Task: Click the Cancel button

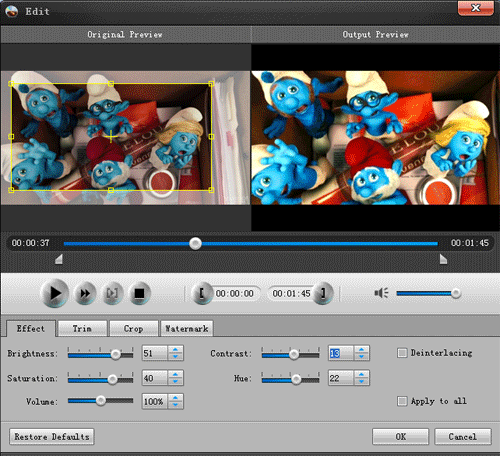Action: pyautogui.click(x=463, y=437)
